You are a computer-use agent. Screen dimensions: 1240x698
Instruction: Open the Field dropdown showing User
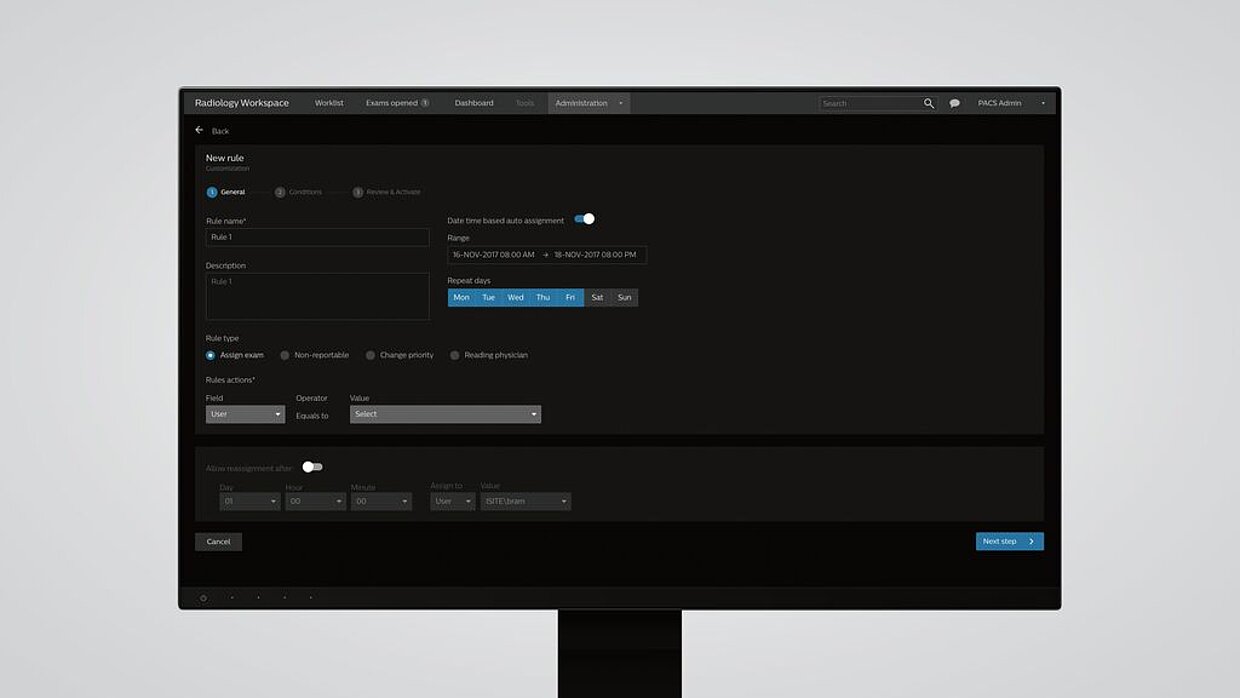coord(245,414)
